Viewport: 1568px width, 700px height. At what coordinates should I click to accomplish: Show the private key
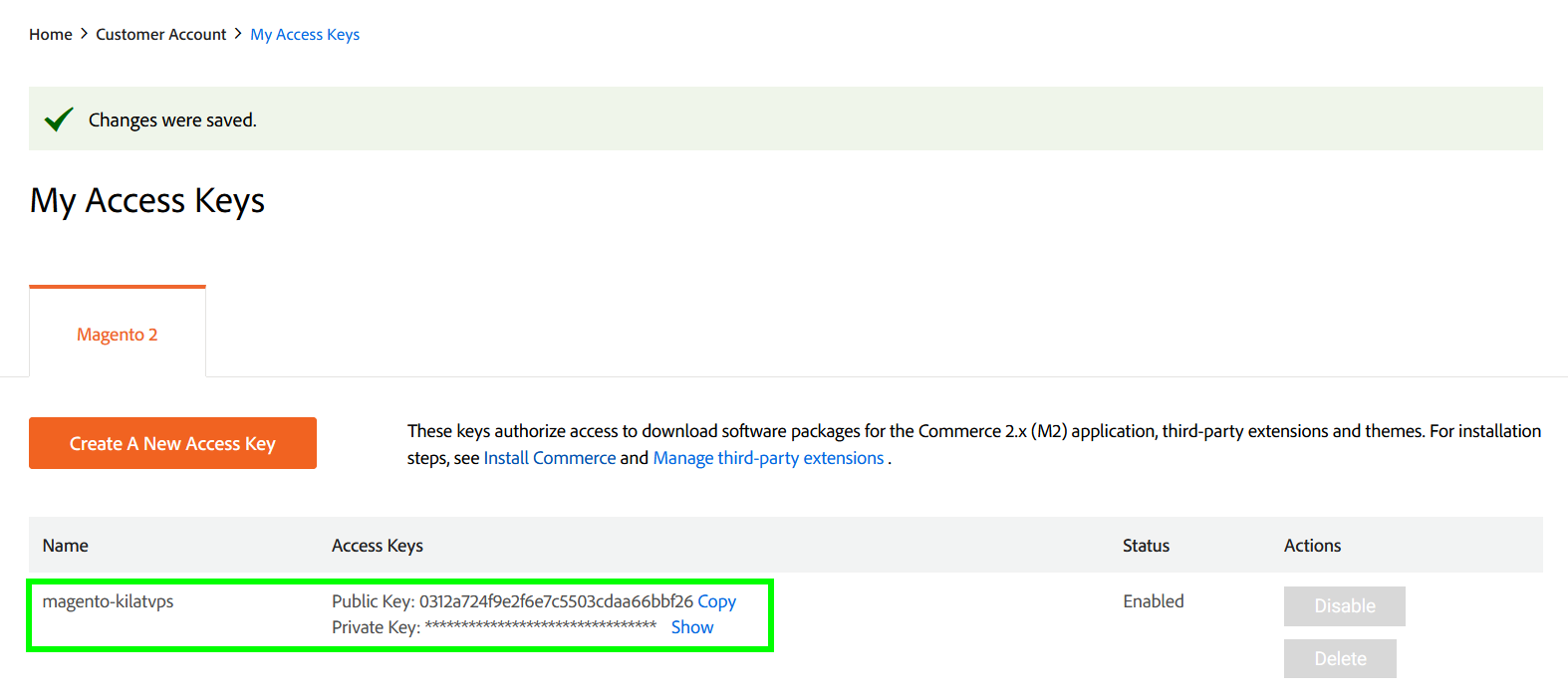click(692, 627)
